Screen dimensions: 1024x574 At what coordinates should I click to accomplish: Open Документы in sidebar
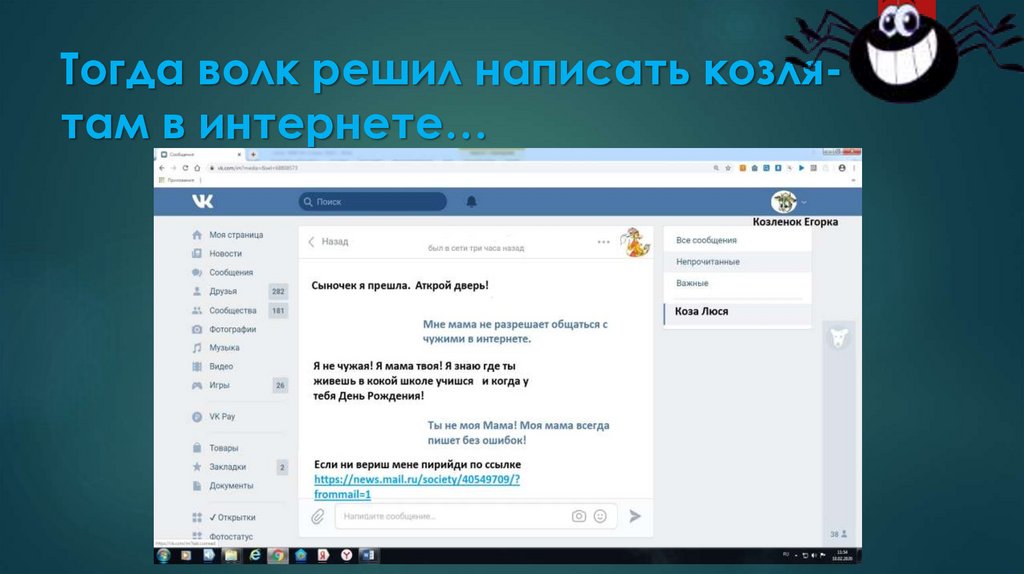click(x=231, y=486)
